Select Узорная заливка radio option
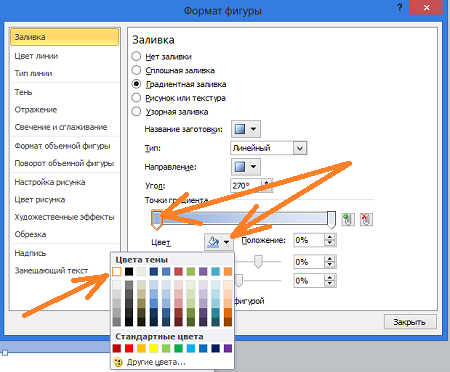 coord(136,111)
